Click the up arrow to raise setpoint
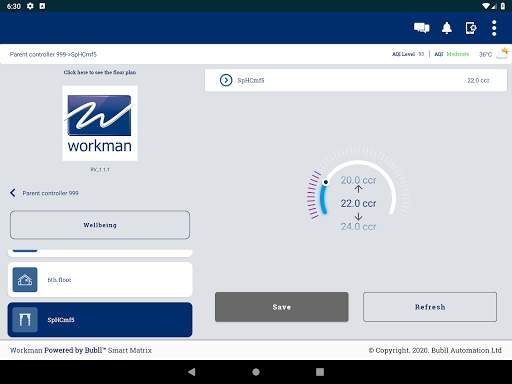The image size is (512, 384). click(x=358, y=189)
